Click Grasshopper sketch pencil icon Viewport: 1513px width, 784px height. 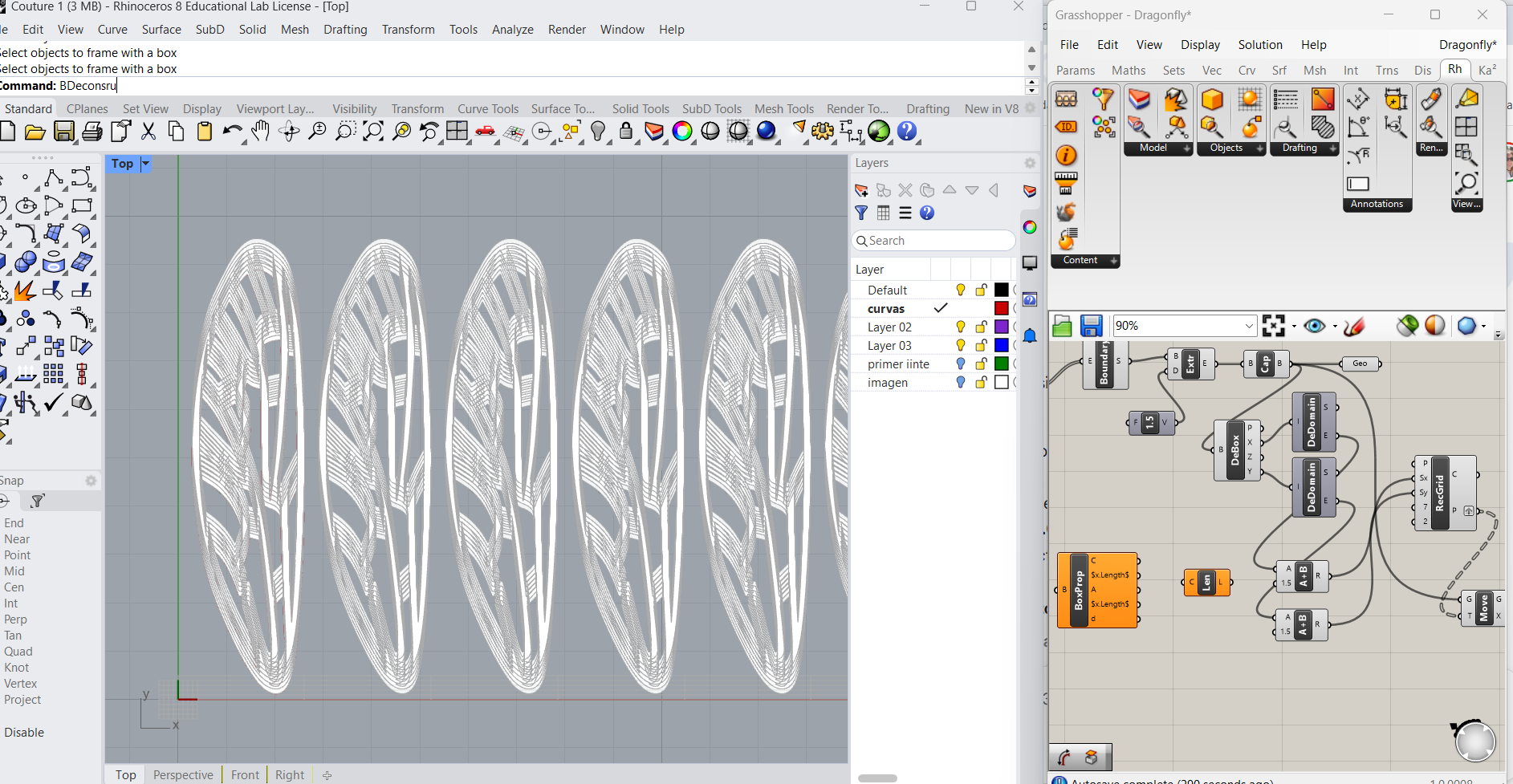pos(1354,326)
